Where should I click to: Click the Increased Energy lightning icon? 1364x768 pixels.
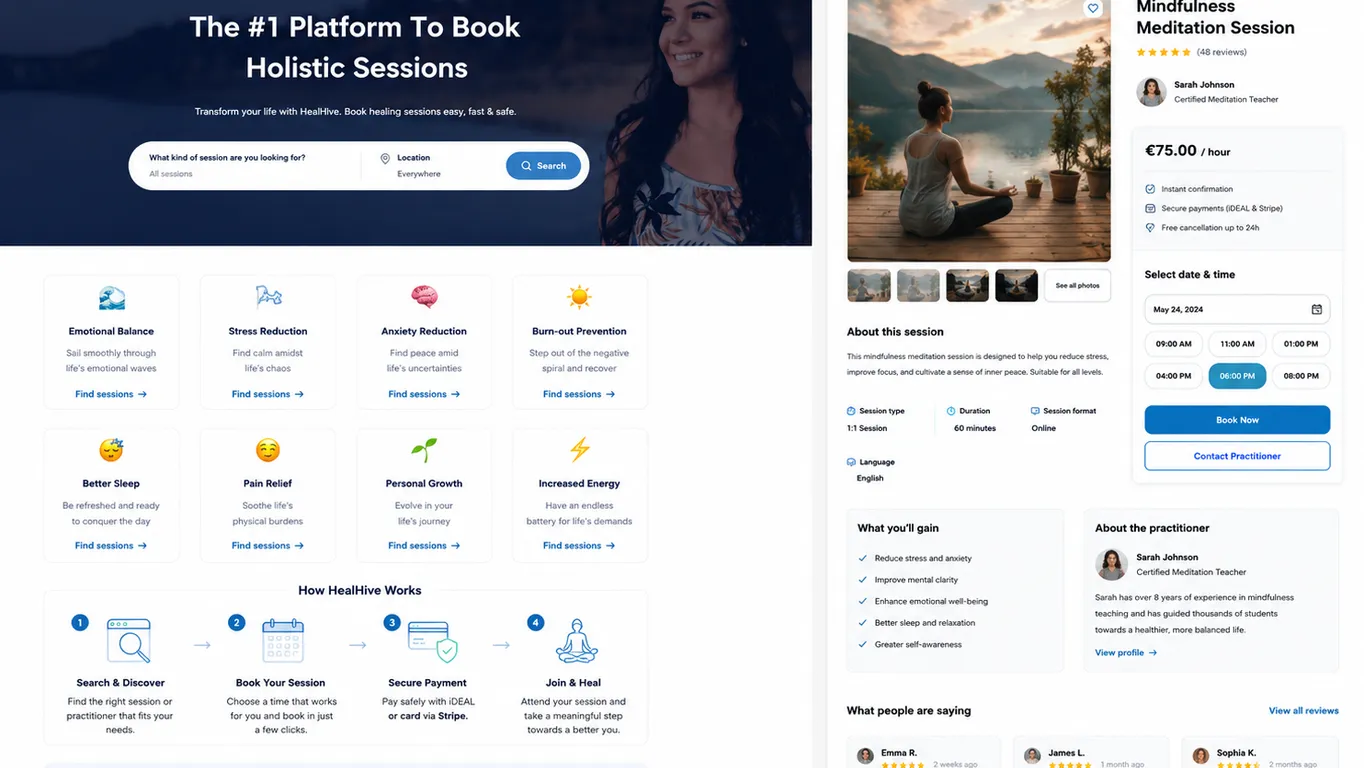pos(580,450)
